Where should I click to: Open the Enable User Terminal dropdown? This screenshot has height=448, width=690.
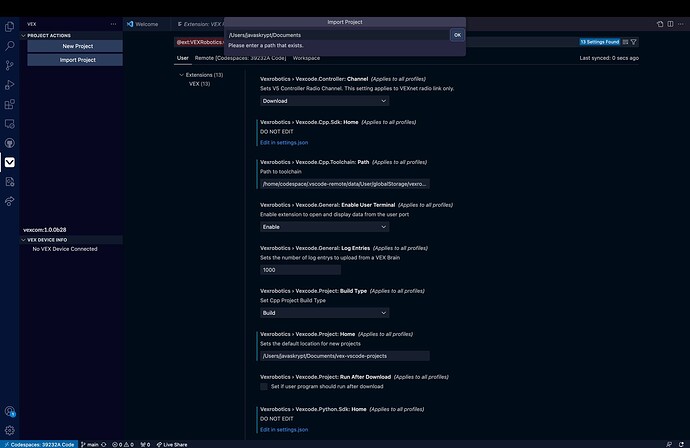point(324,227)
